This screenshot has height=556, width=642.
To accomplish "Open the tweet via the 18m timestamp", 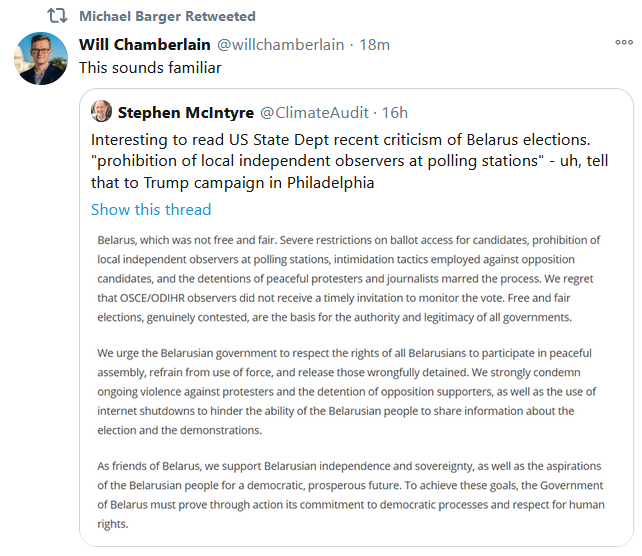I will (375, 44).
